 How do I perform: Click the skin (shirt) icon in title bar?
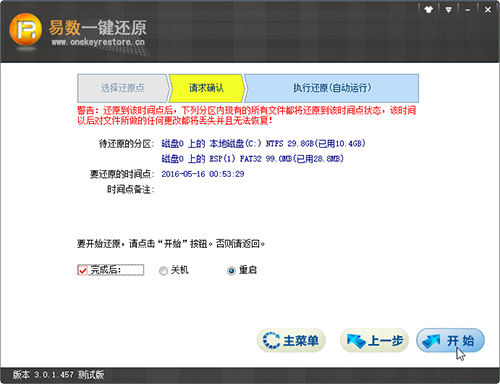[429, 10]
